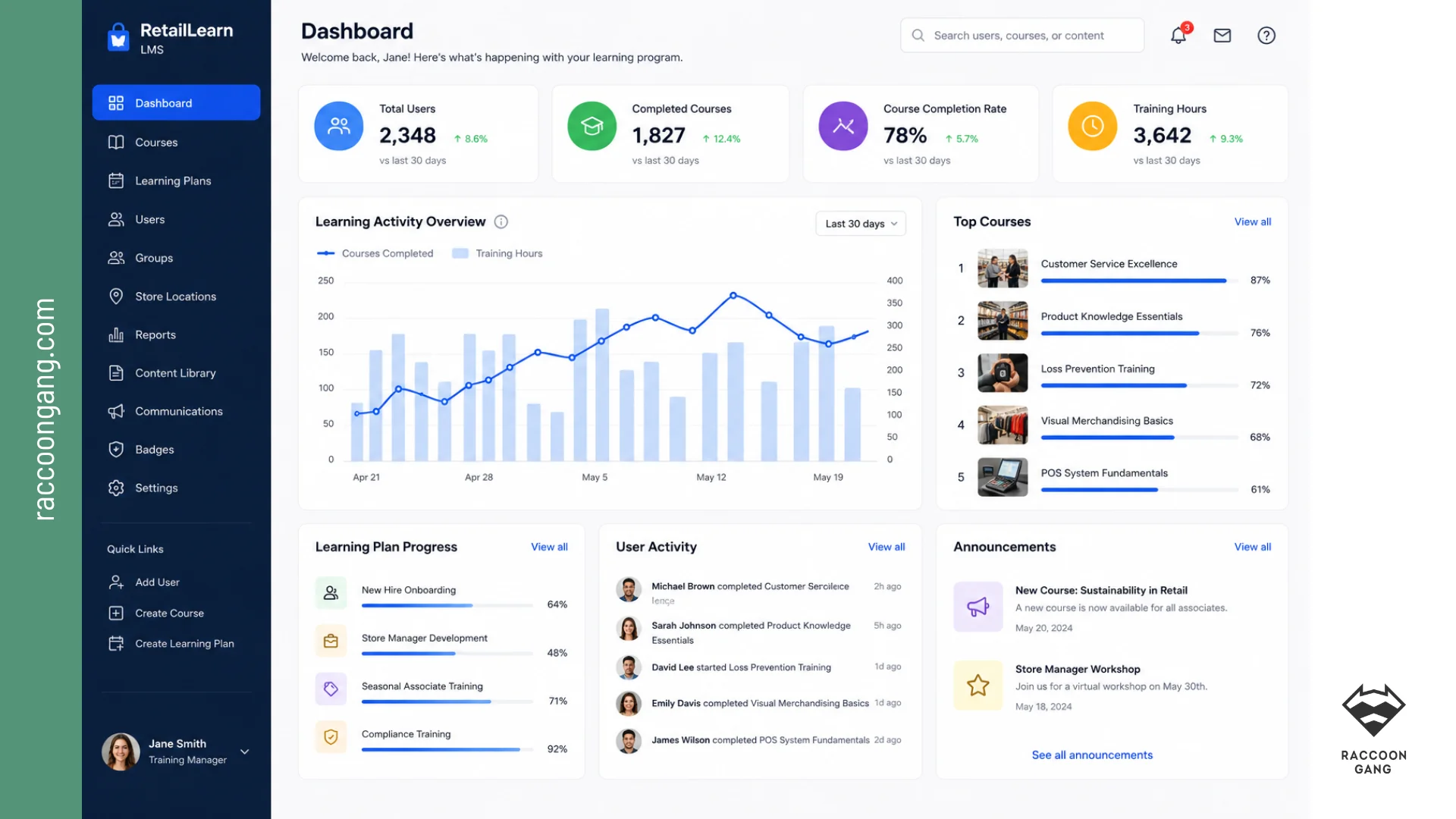This screenshot has height=819, width=1456.
Task: Open Store Locations in the sidebar
Action: click(x=176, y=296)
